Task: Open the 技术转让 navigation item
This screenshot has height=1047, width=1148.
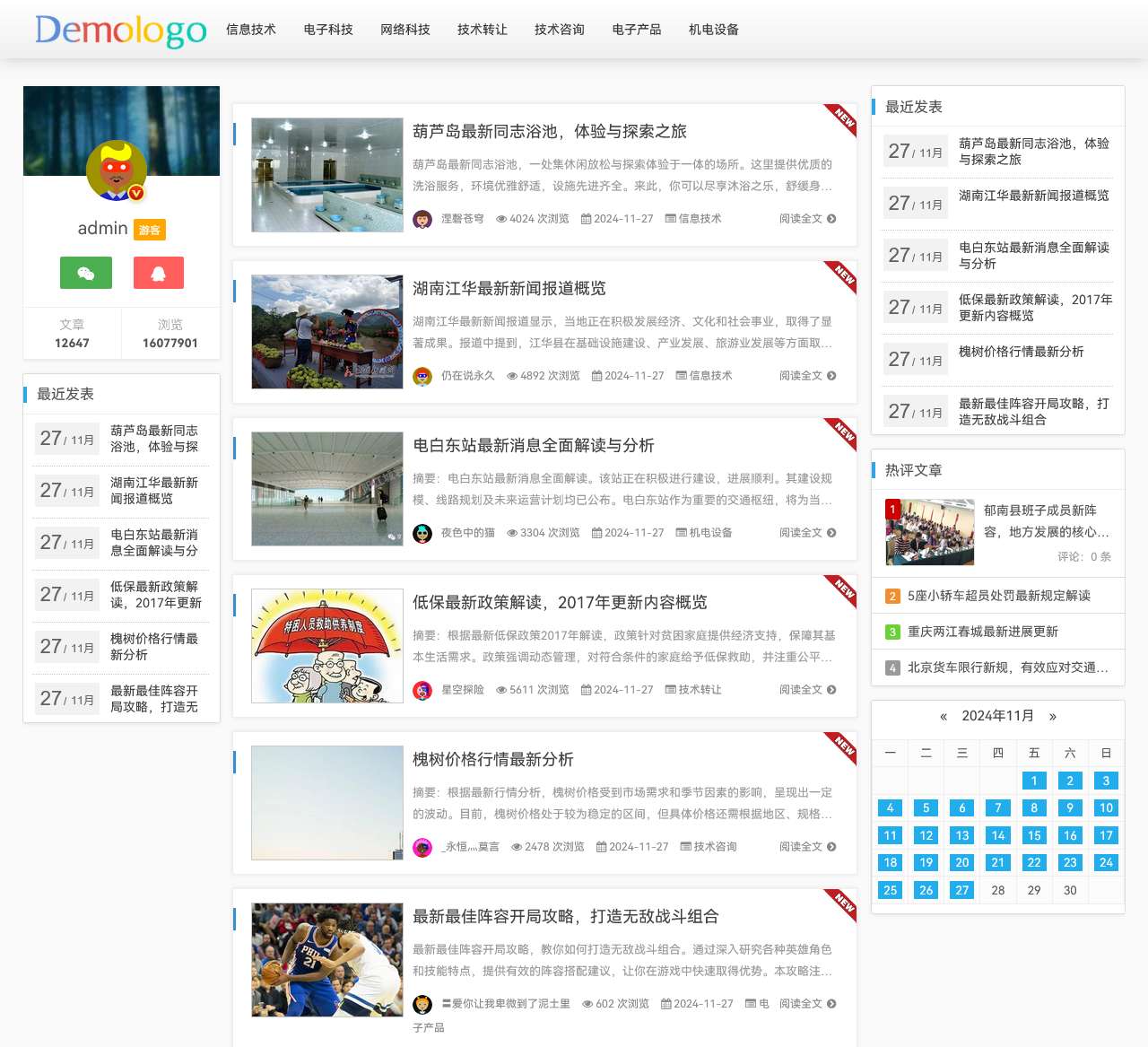Action: 483,30
